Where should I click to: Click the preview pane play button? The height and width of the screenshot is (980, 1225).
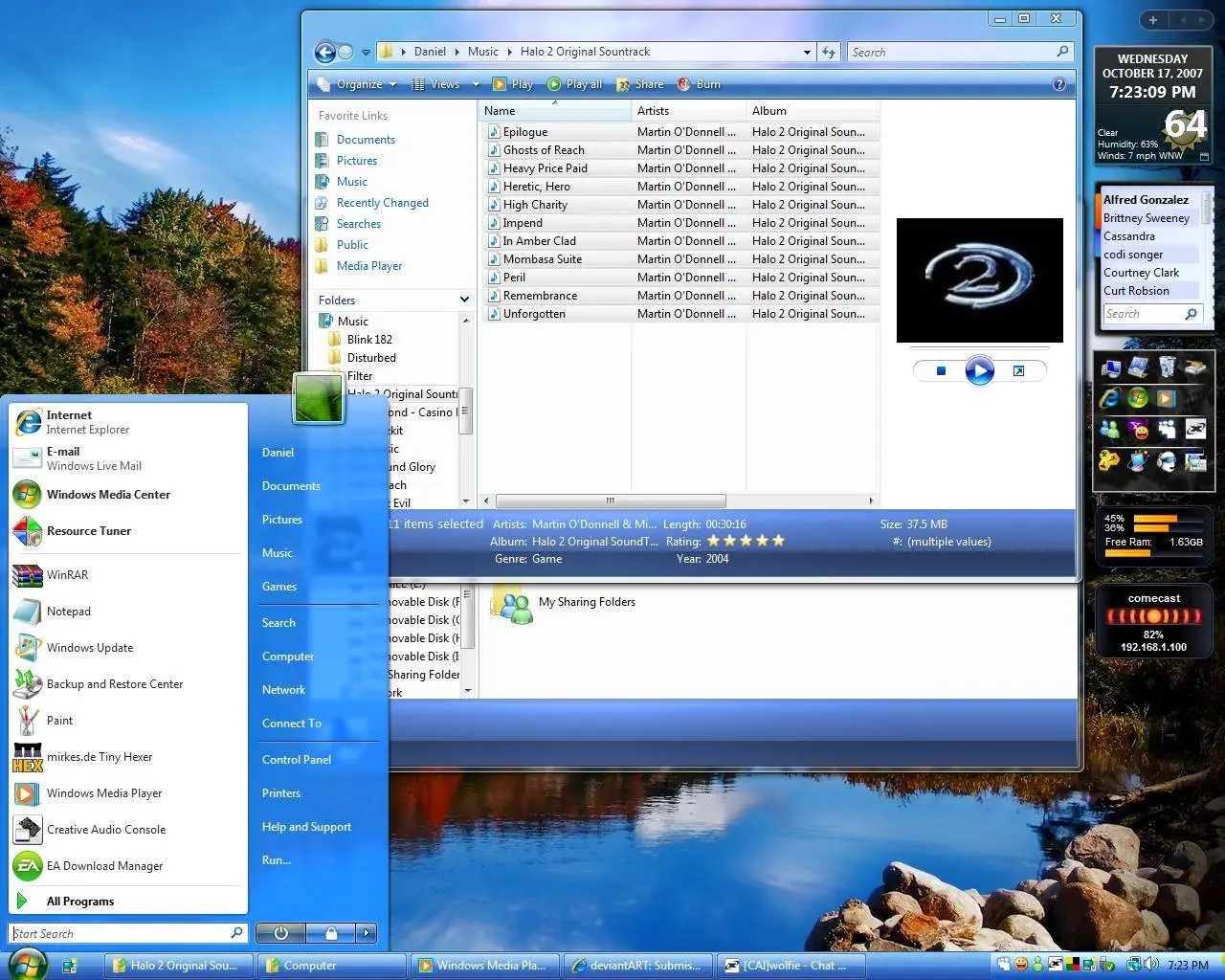coord(979,370)
